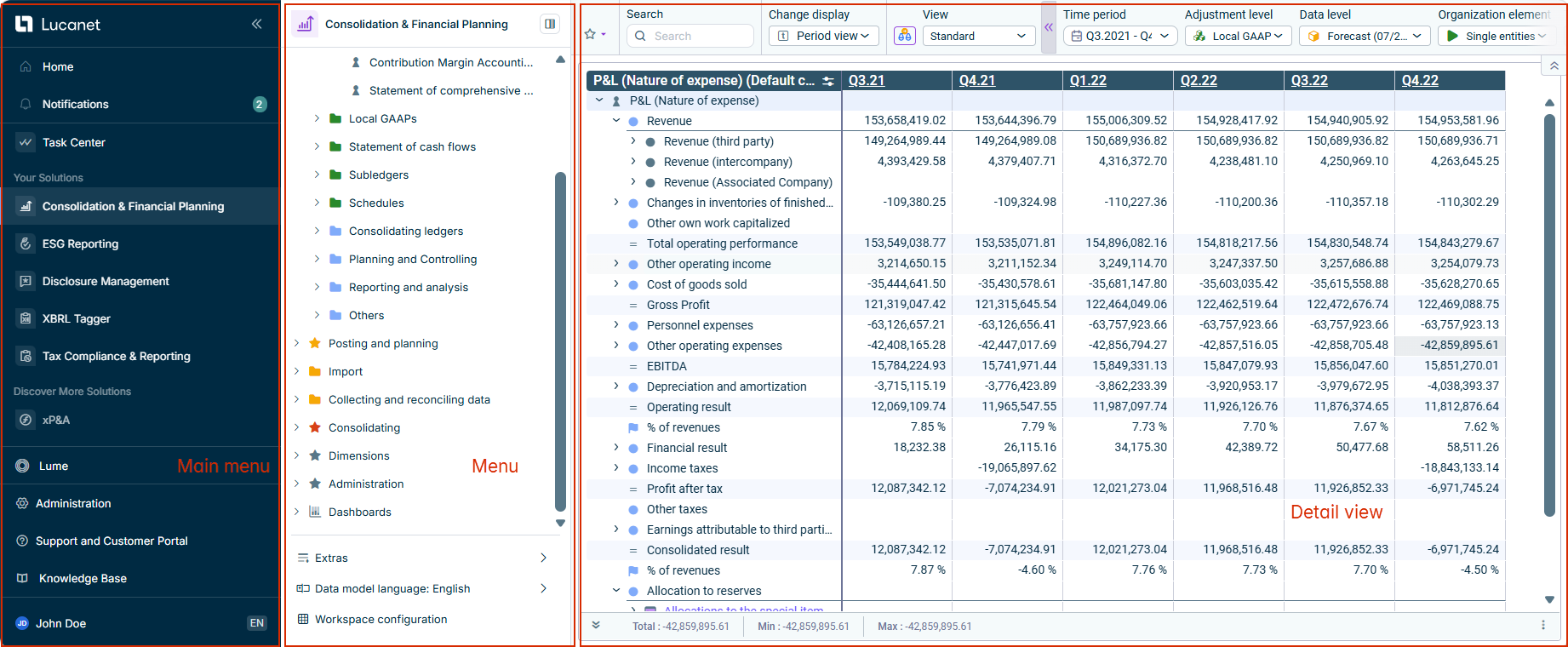Image resolution: width=1568 pixels, height=647 pixels.
Task: Collapse the Lucanet main menu sidebar
Action: (256, 24)
